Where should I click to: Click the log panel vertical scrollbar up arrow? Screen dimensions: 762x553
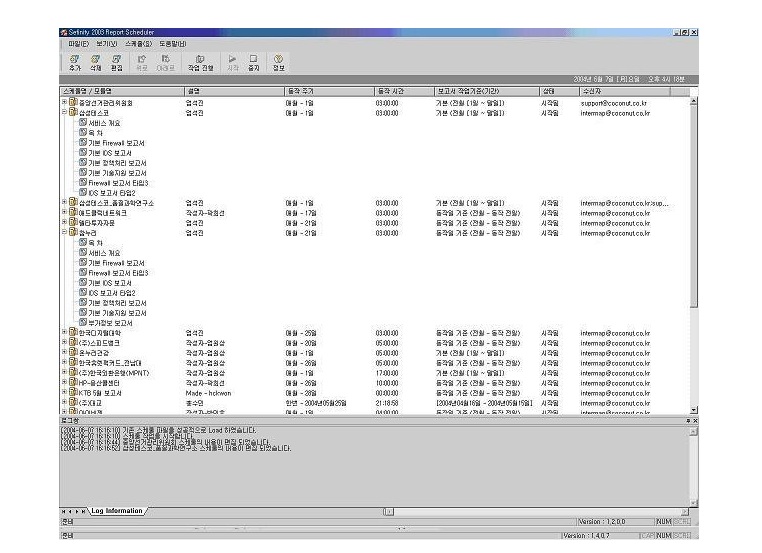[693, 431]
